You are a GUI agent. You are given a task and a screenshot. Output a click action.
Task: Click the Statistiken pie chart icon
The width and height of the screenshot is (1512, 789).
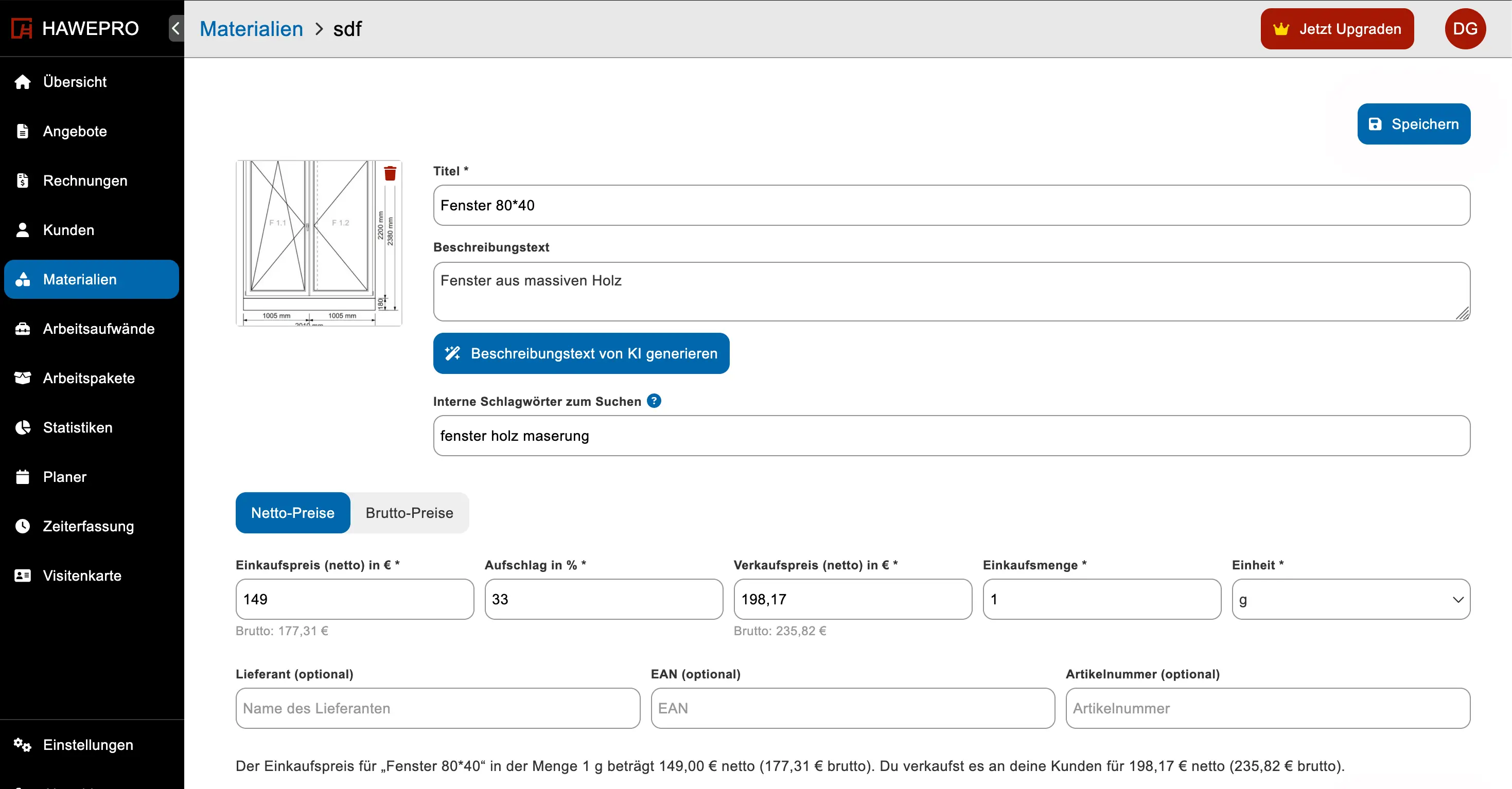[x=22, y=427]
